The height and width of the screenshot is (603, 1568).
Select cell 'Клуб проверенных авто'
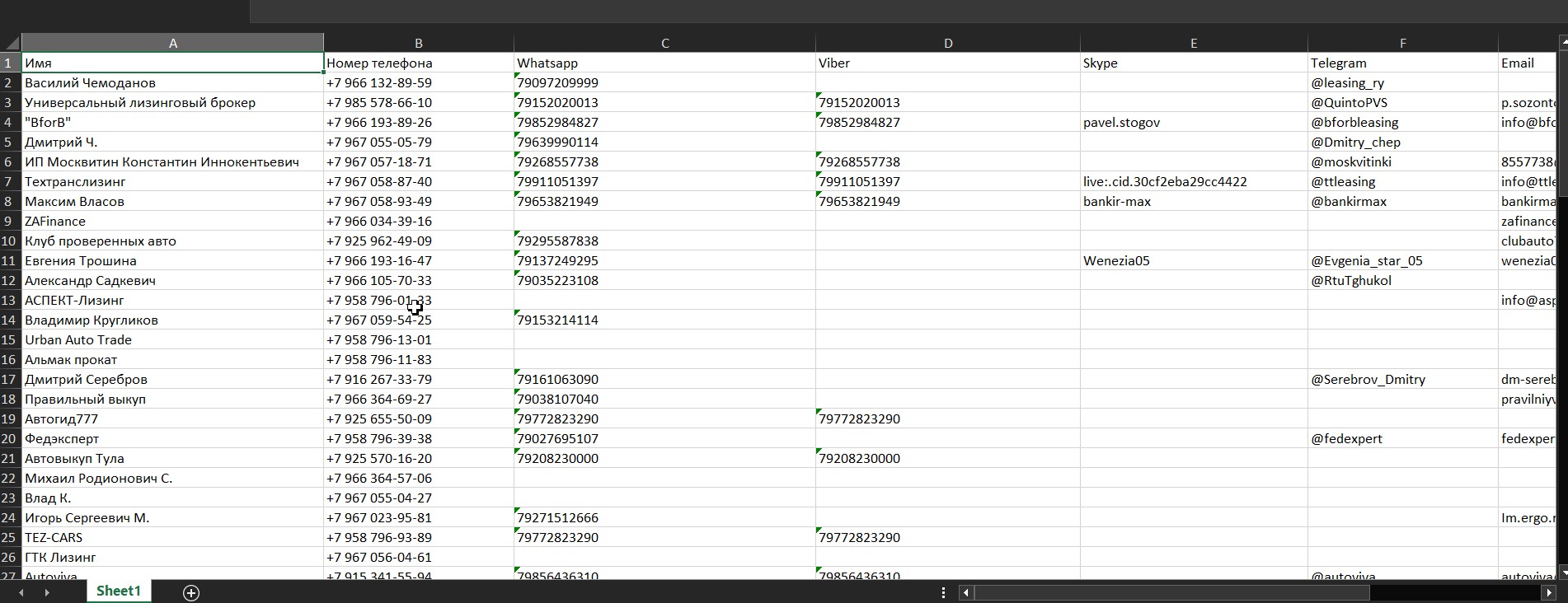[173, 241]
